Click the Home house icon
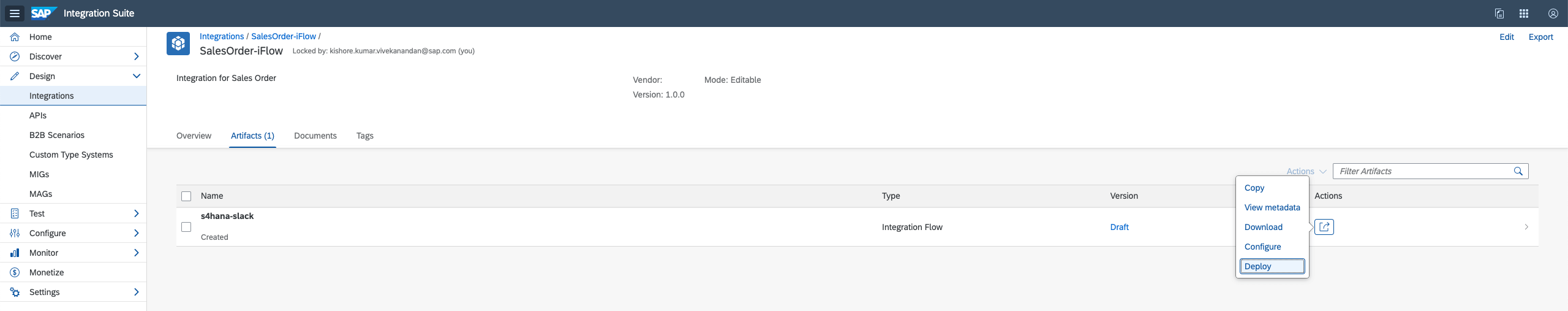 (x=15, y=37)
